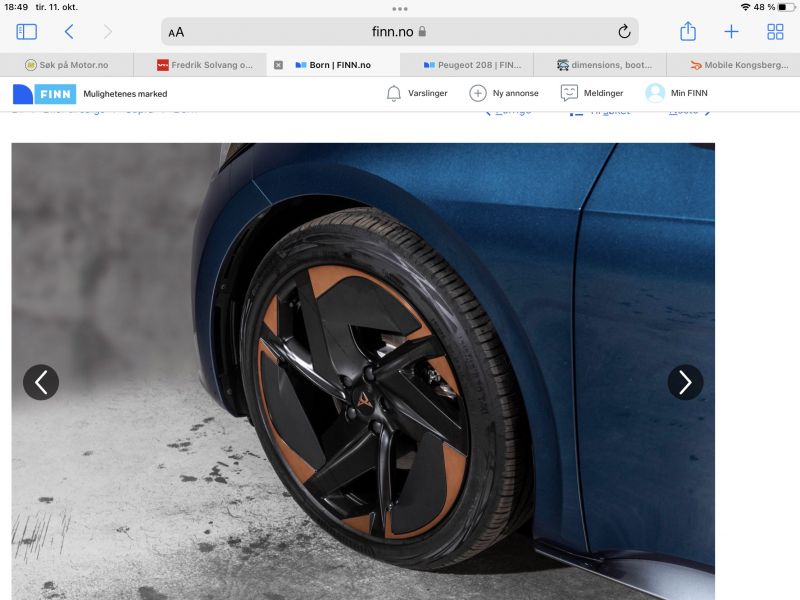The width and height of the screenshot is (800, 600).
Task: Open Meldinger chat icon
Action: click(569, 93)
